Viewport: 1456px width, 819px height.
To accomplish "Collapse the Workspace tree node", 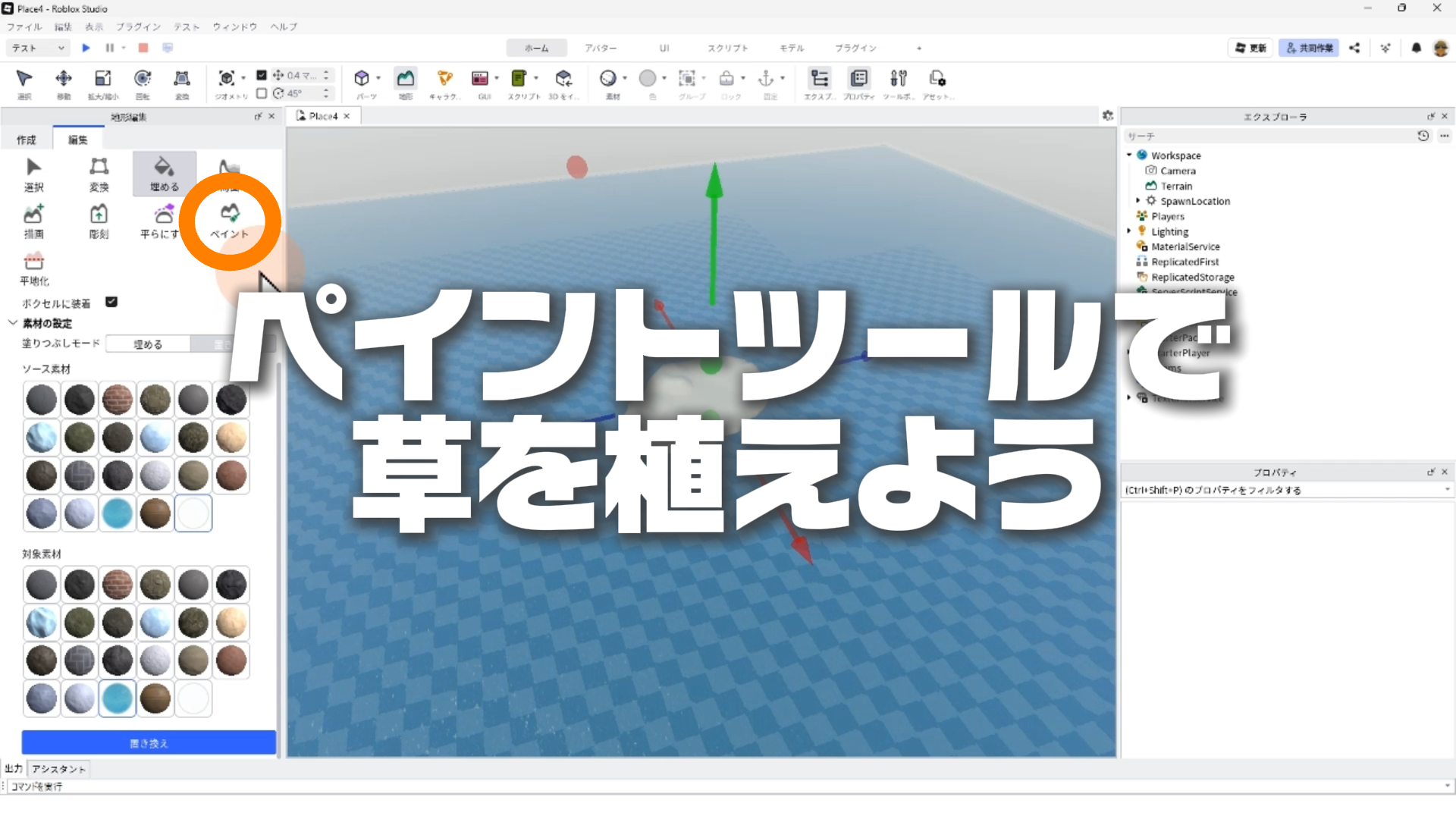I will [1129, 155].
